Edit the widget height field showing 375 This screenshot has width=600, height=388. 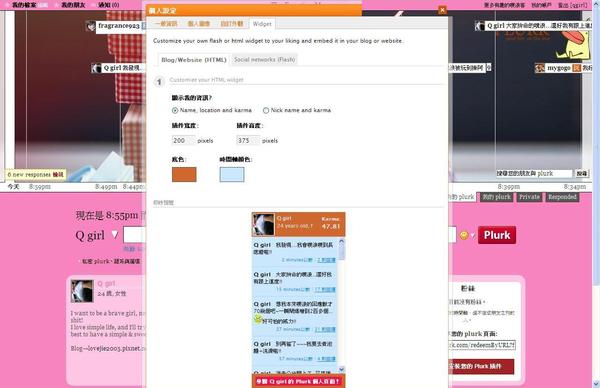(x=248, y=140)
